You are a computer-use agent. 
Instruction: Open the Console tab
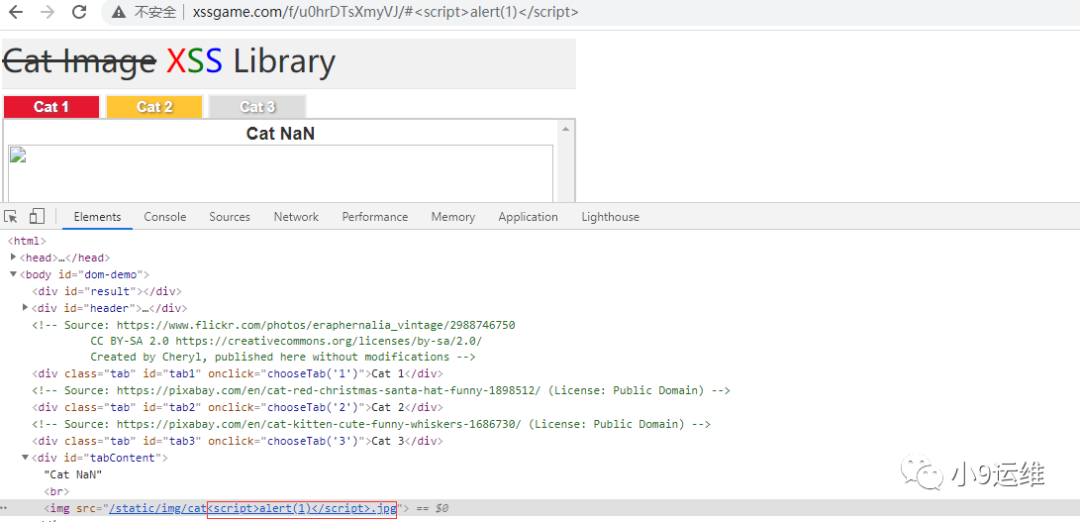coord(165,217)
